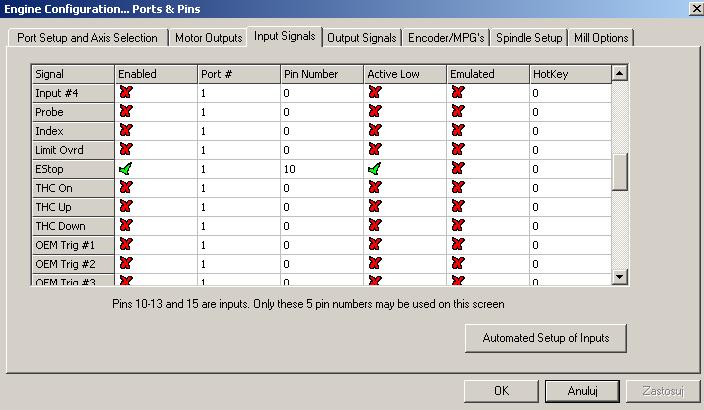This screenshot has height=410, width=704.
Task: Toggle Active Low for OEM Trig #1
Action: coord(375,244)
